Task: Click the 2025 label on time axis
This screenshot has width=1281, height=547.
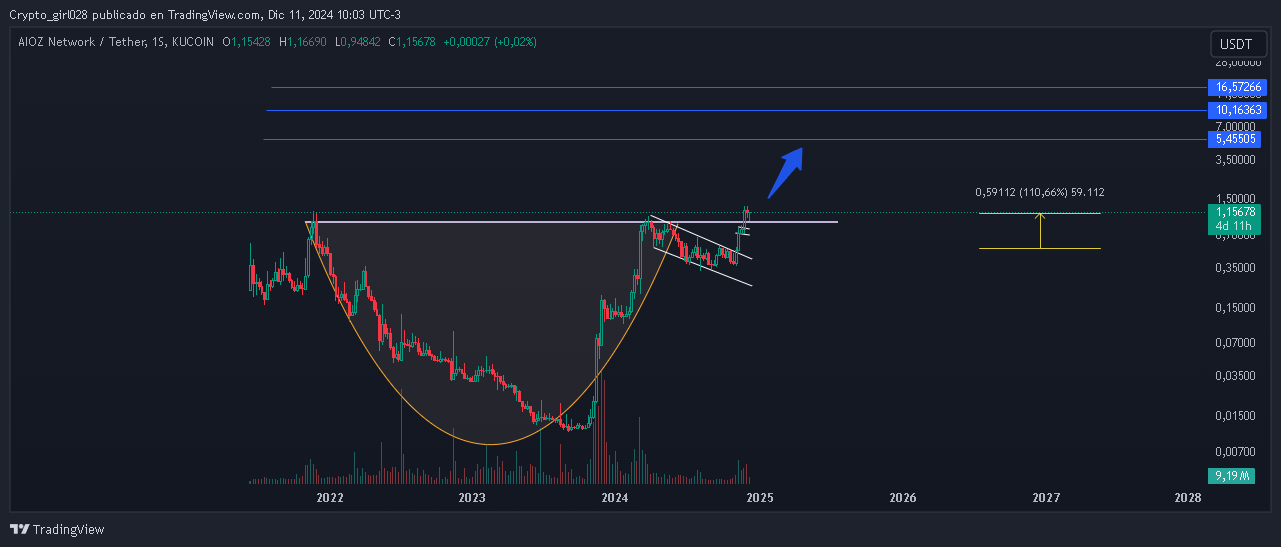Action: pos(759,497)
